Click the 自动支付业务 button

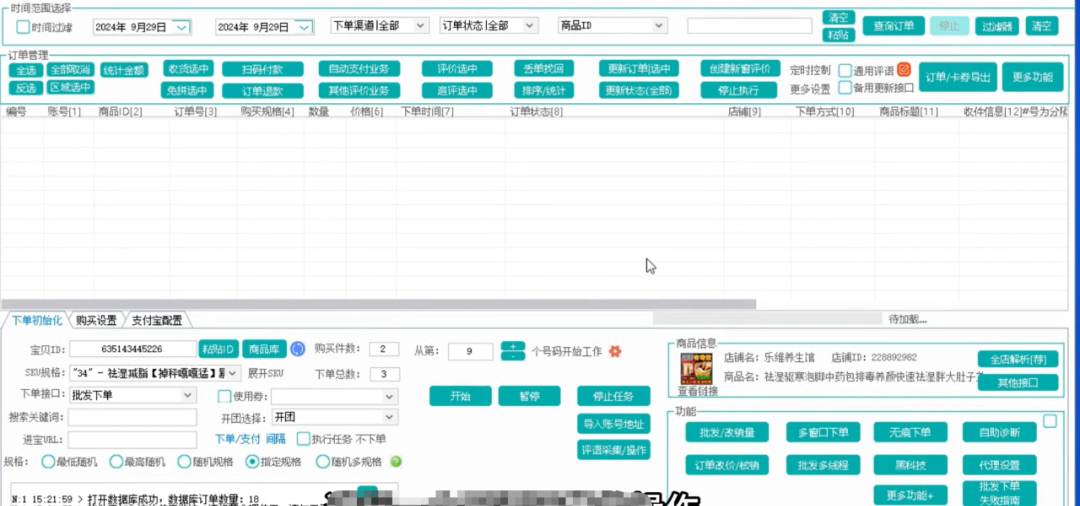(359, 69)
